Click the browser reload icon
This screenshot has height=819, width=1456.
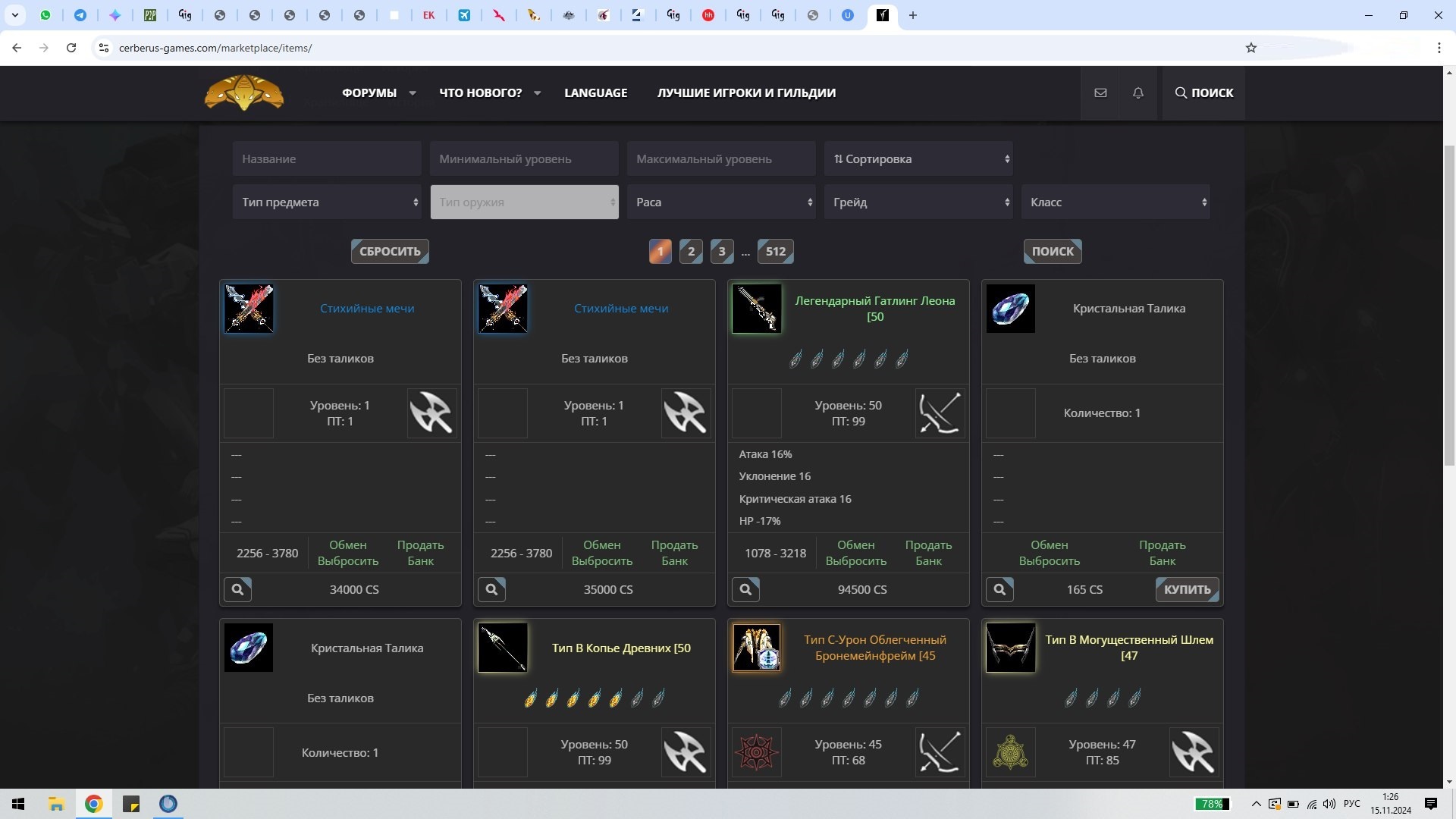coord(71,48)
